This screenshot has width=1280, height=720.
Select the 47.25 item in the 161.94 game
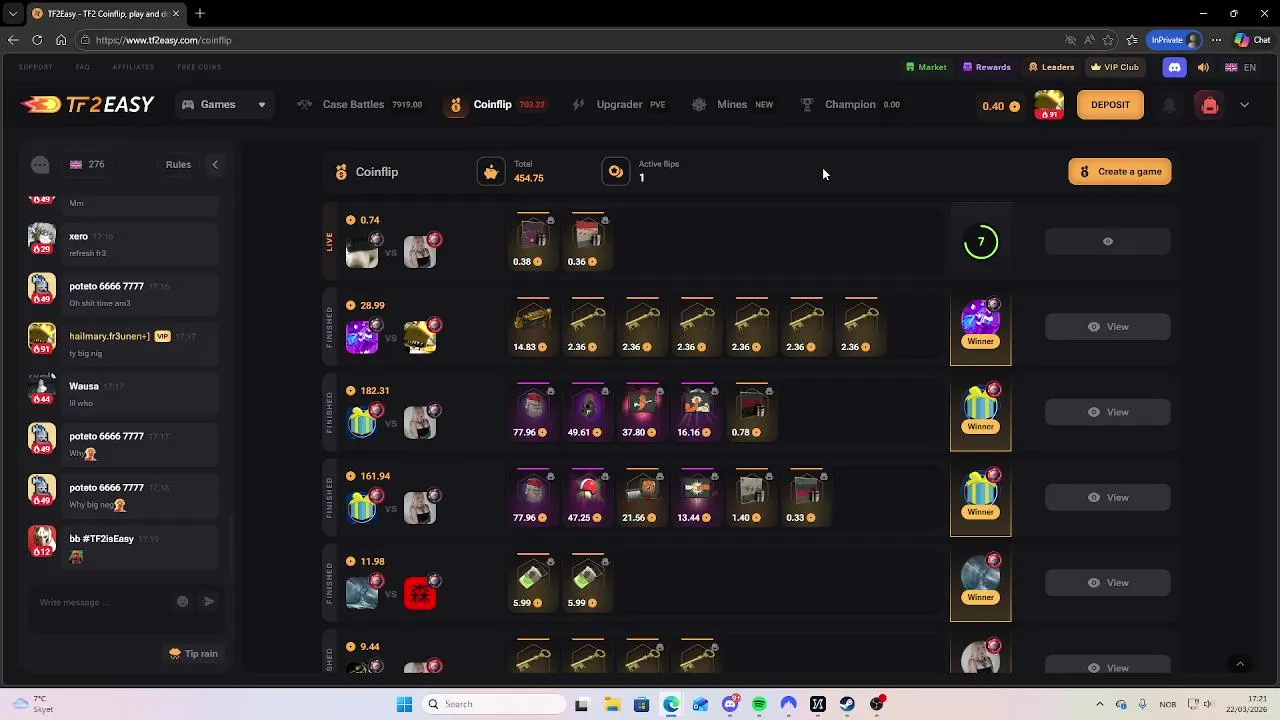coord(586,496)
